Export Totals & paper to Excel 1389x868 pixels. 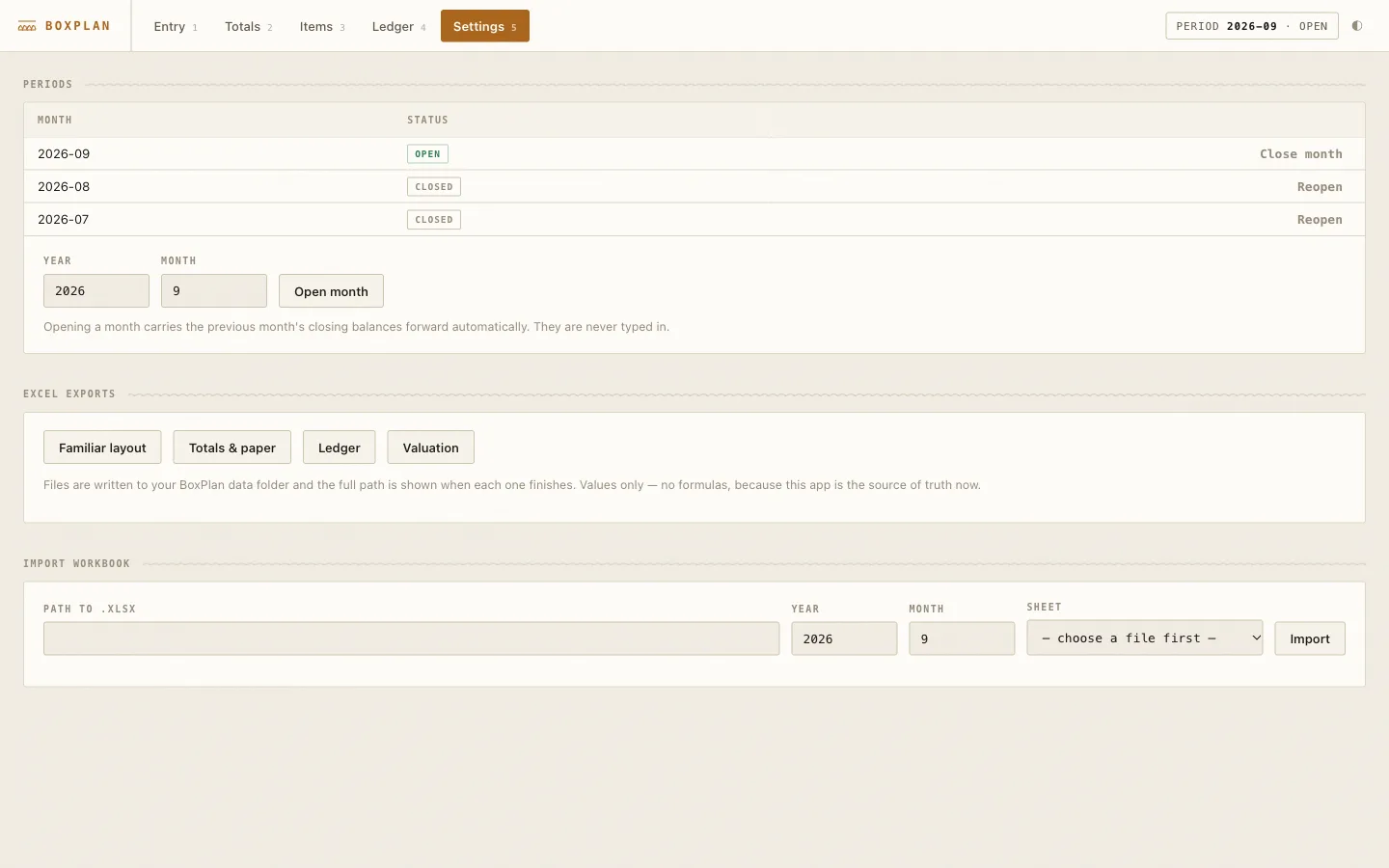[232, 448]
